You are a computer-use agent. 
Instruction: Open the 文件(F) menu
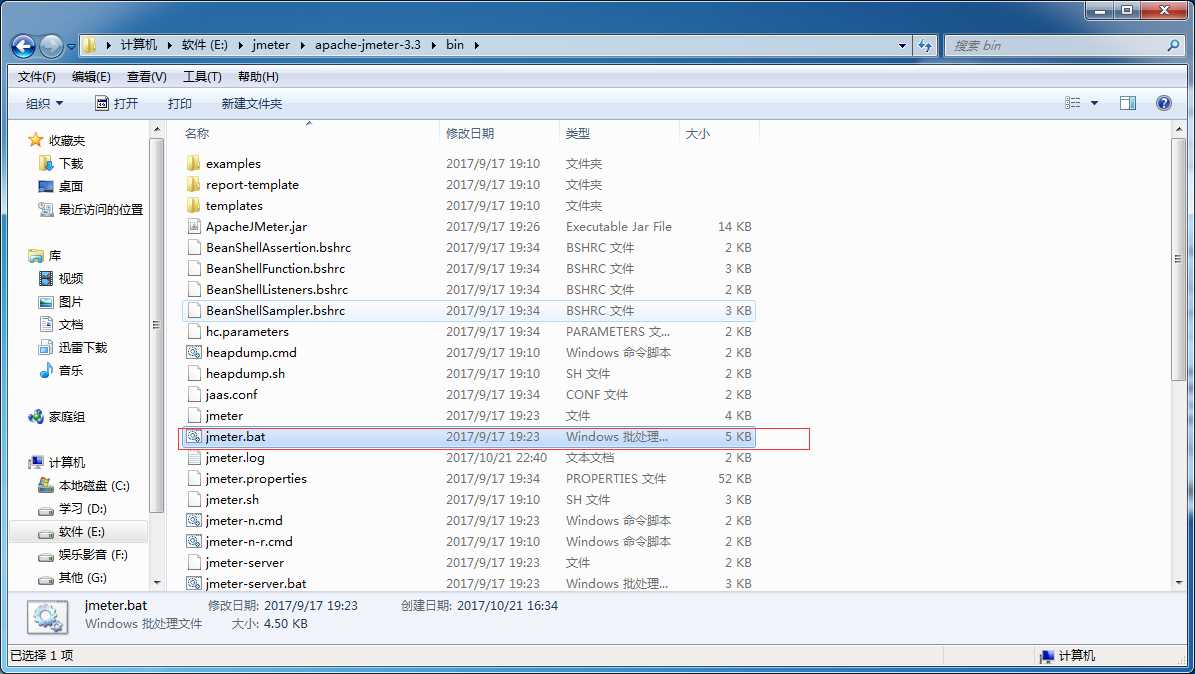(x=37, y=77)
